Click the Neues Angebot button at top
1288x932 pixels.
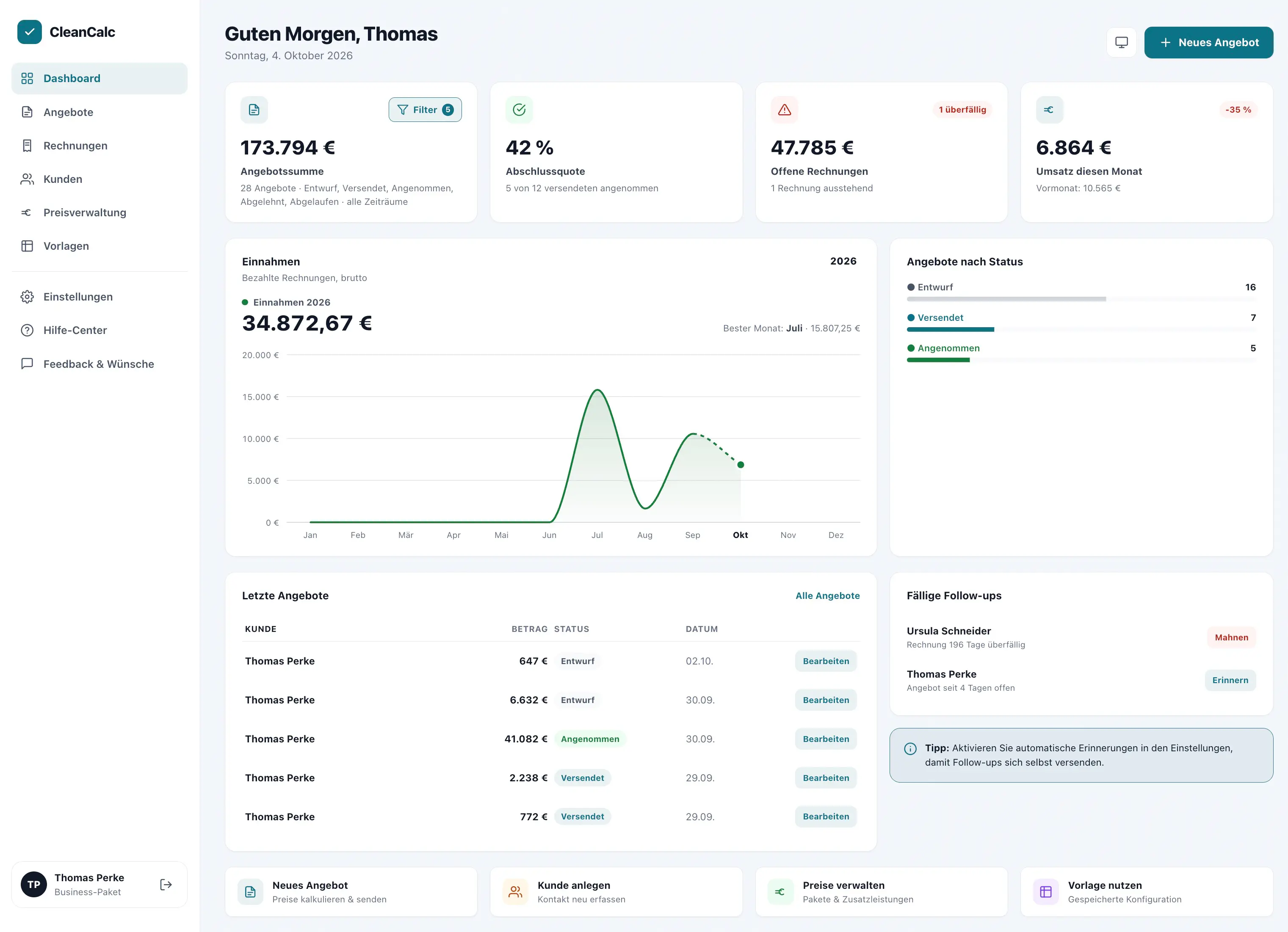click(1208, 43)
